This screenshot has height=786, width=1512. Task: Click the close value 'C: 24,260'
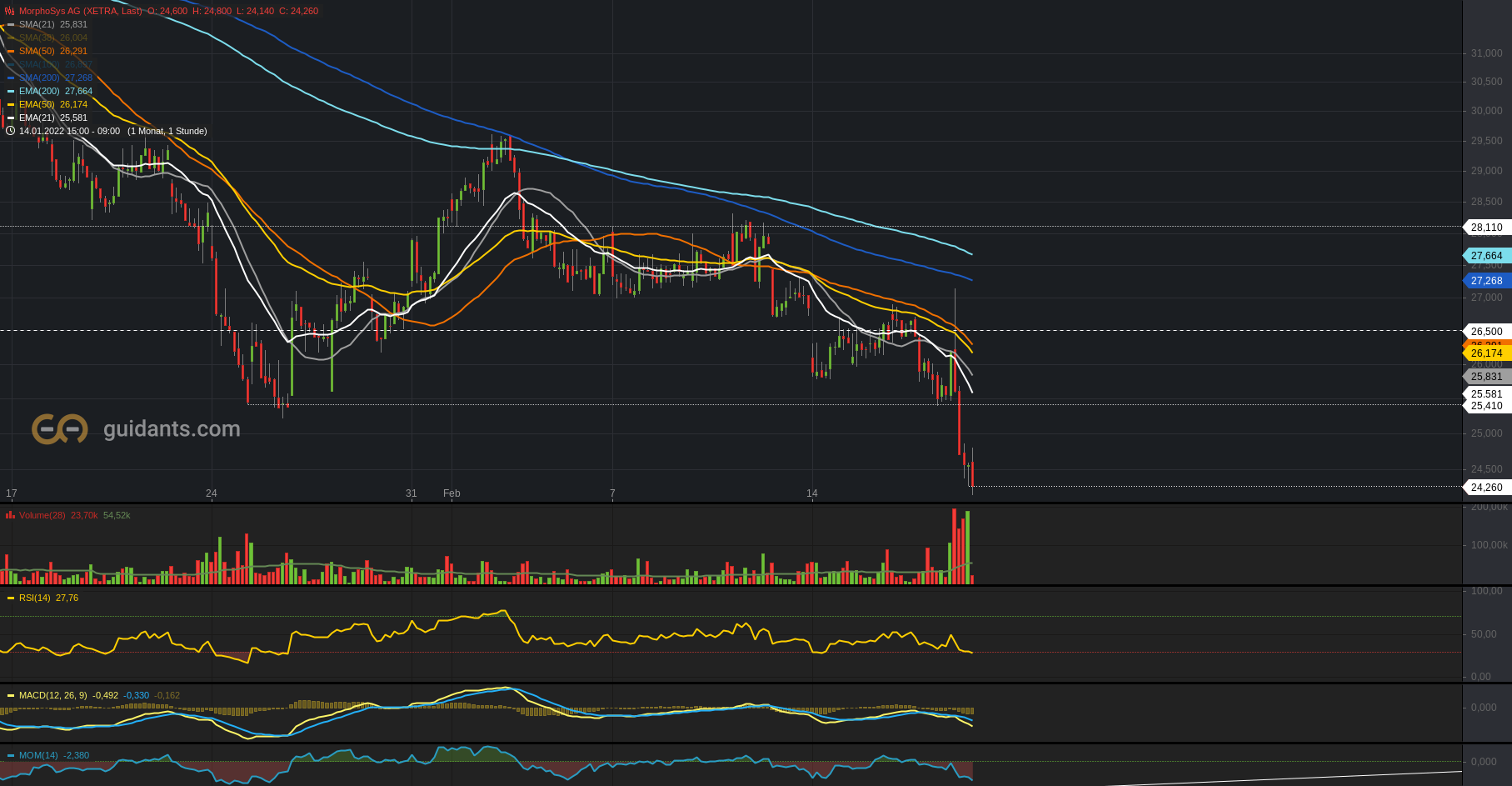click(298, 11)
